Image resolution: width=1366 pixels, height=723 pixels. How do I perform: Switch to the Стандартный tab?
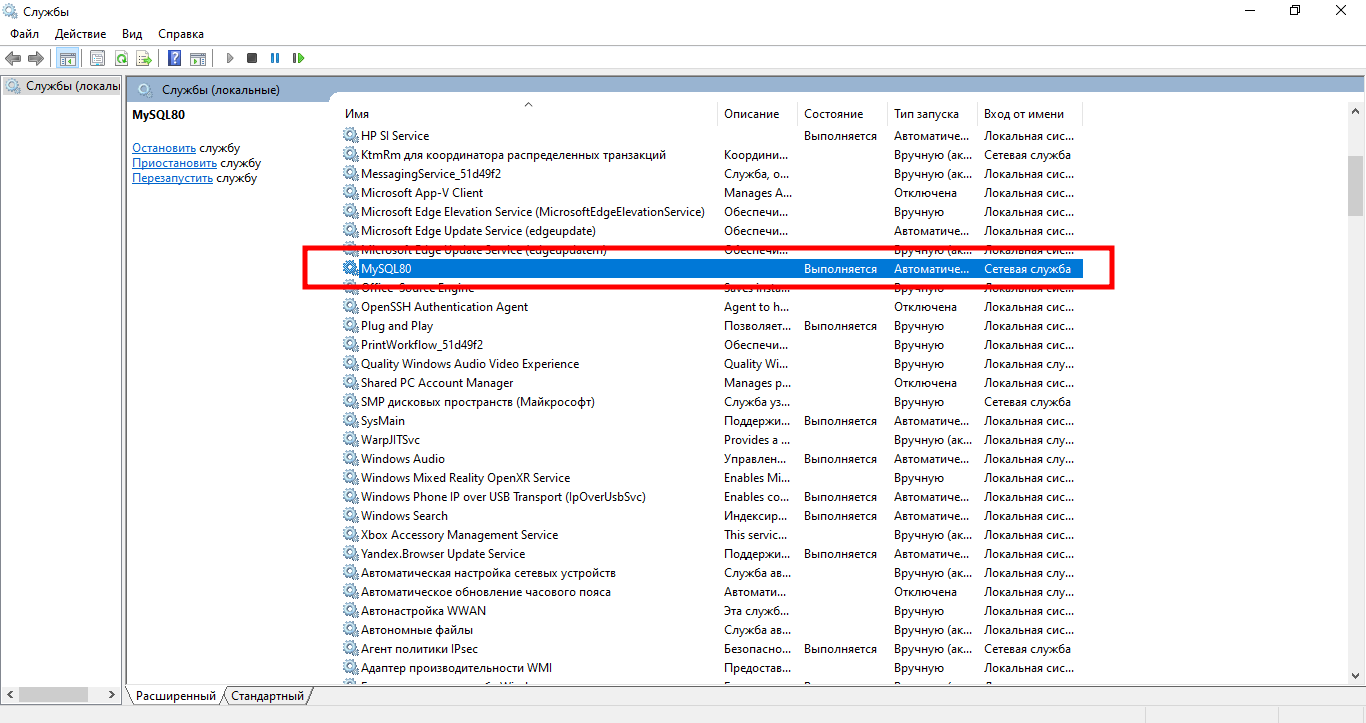268,695
